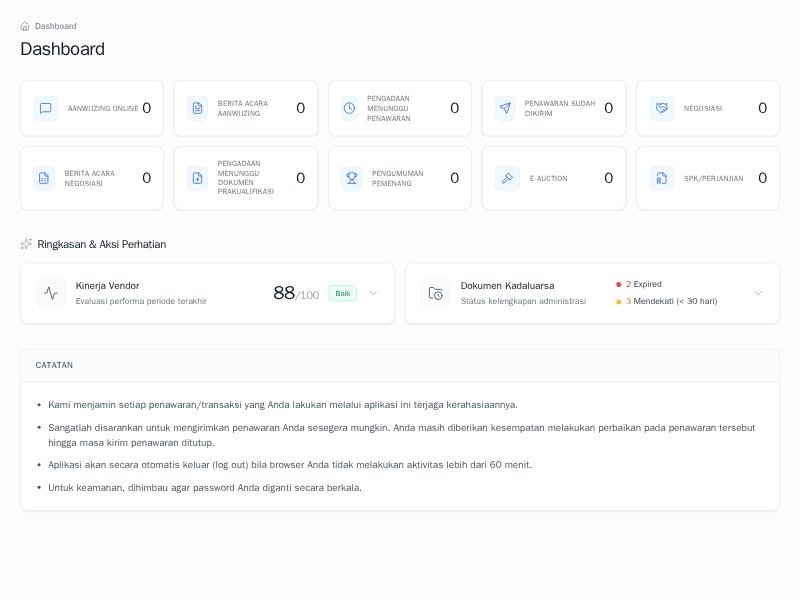This screenshot has width=800, height=600.
Task: Click the Berita Acara Negosiasi file icon
Action: (43, 178)
